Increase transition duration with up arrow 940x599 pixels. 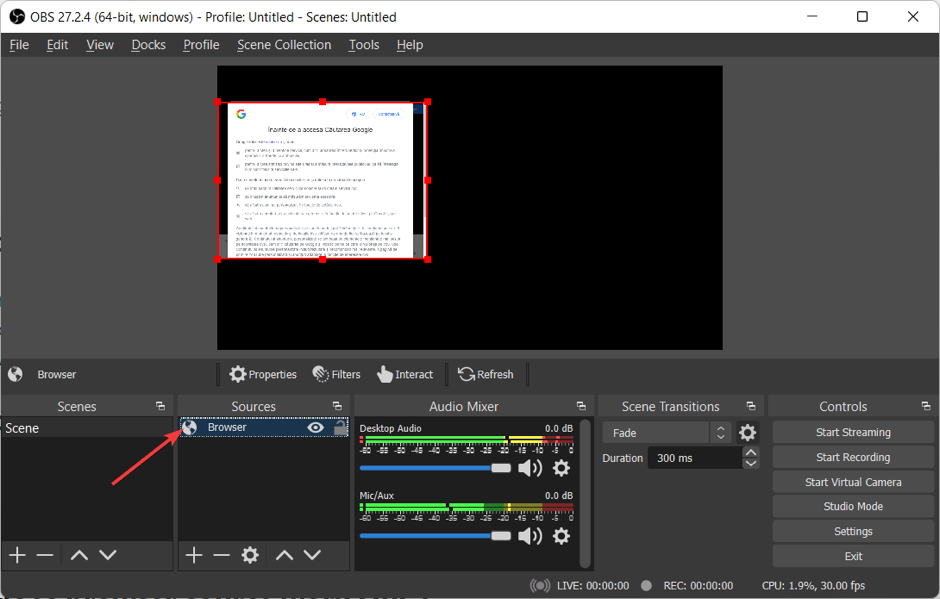tap(751, 452)
